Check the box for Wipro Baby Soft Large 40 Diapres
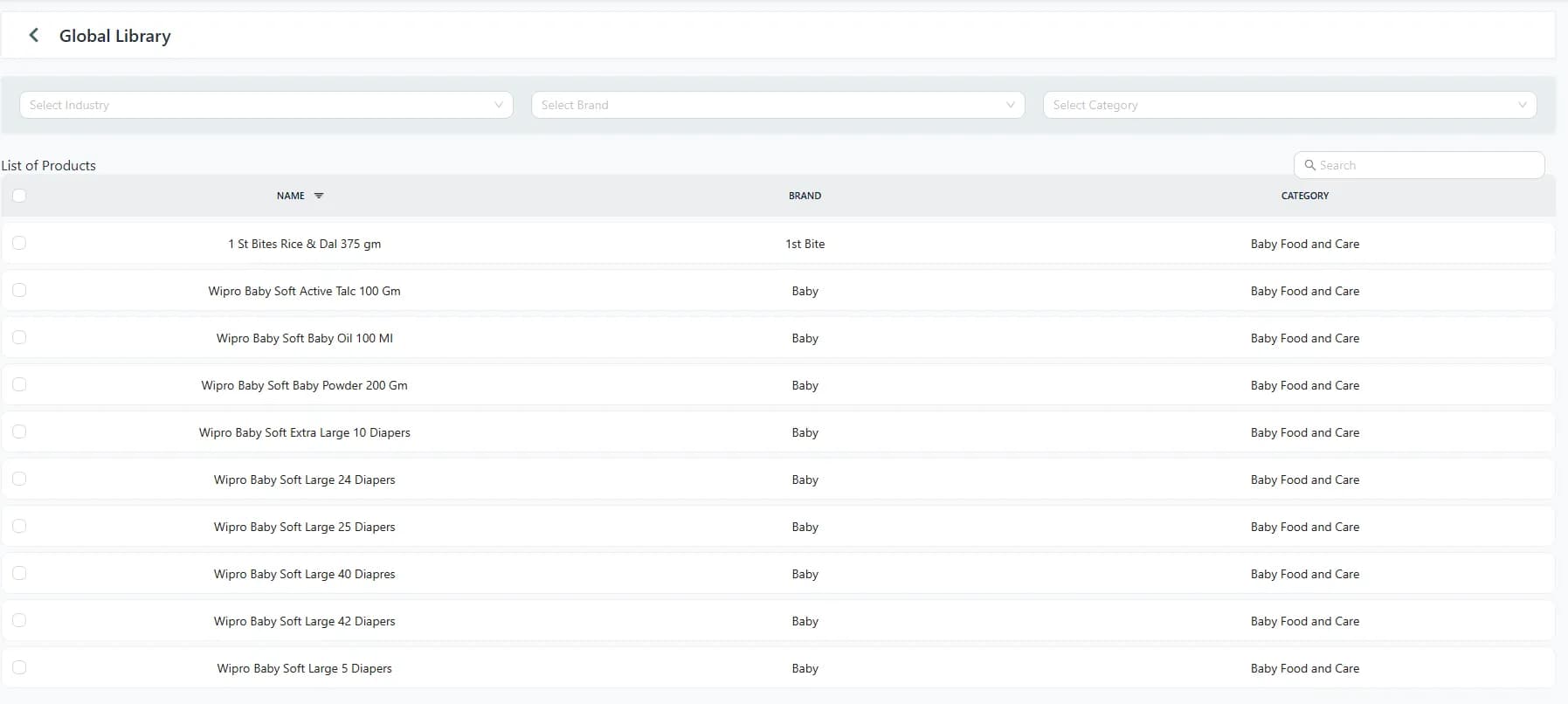The height and width of the screenshot is (704, 1568). (19, 573)
